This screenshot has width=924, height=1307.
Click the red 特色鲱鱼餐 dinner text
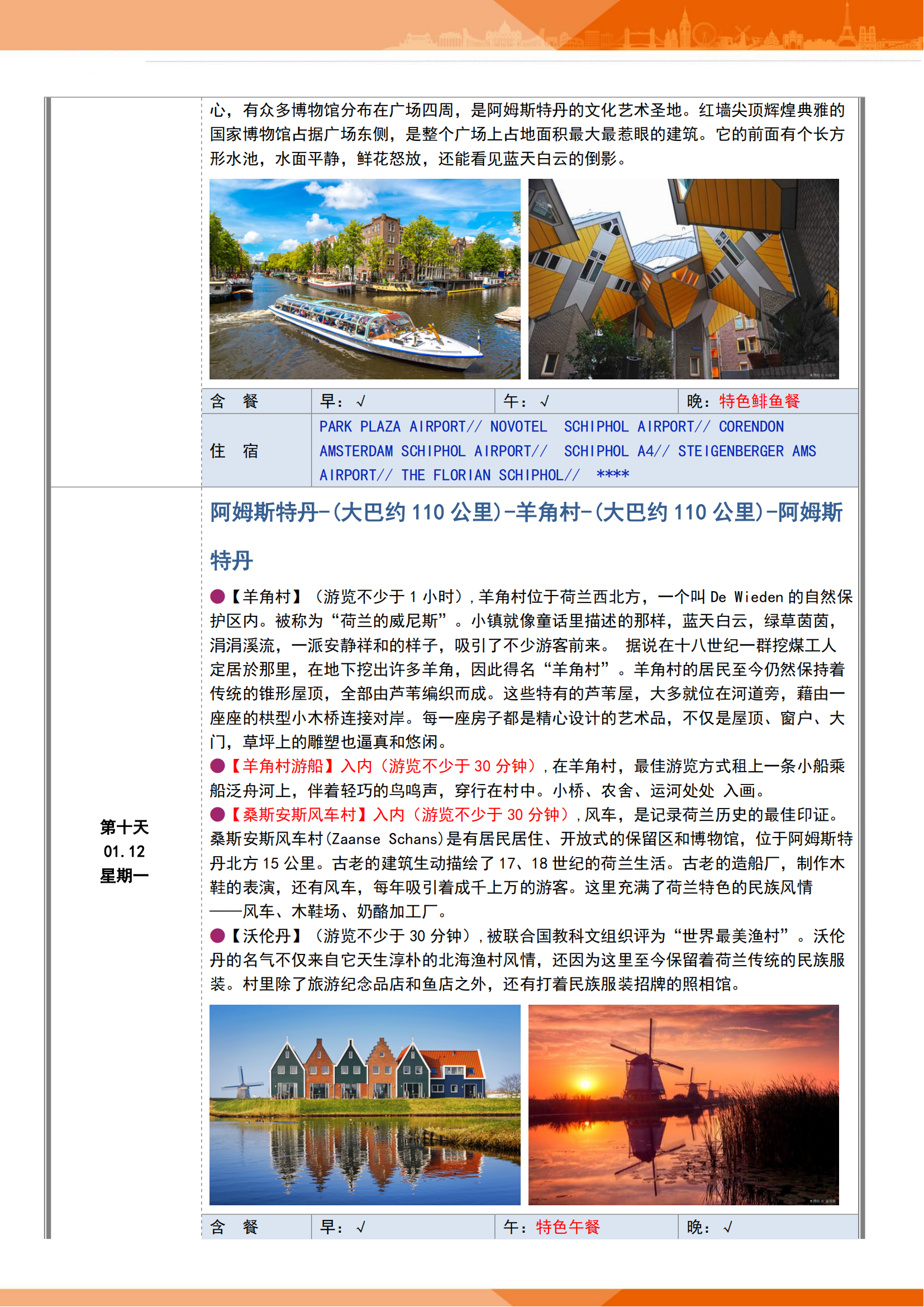coord(760,402)
